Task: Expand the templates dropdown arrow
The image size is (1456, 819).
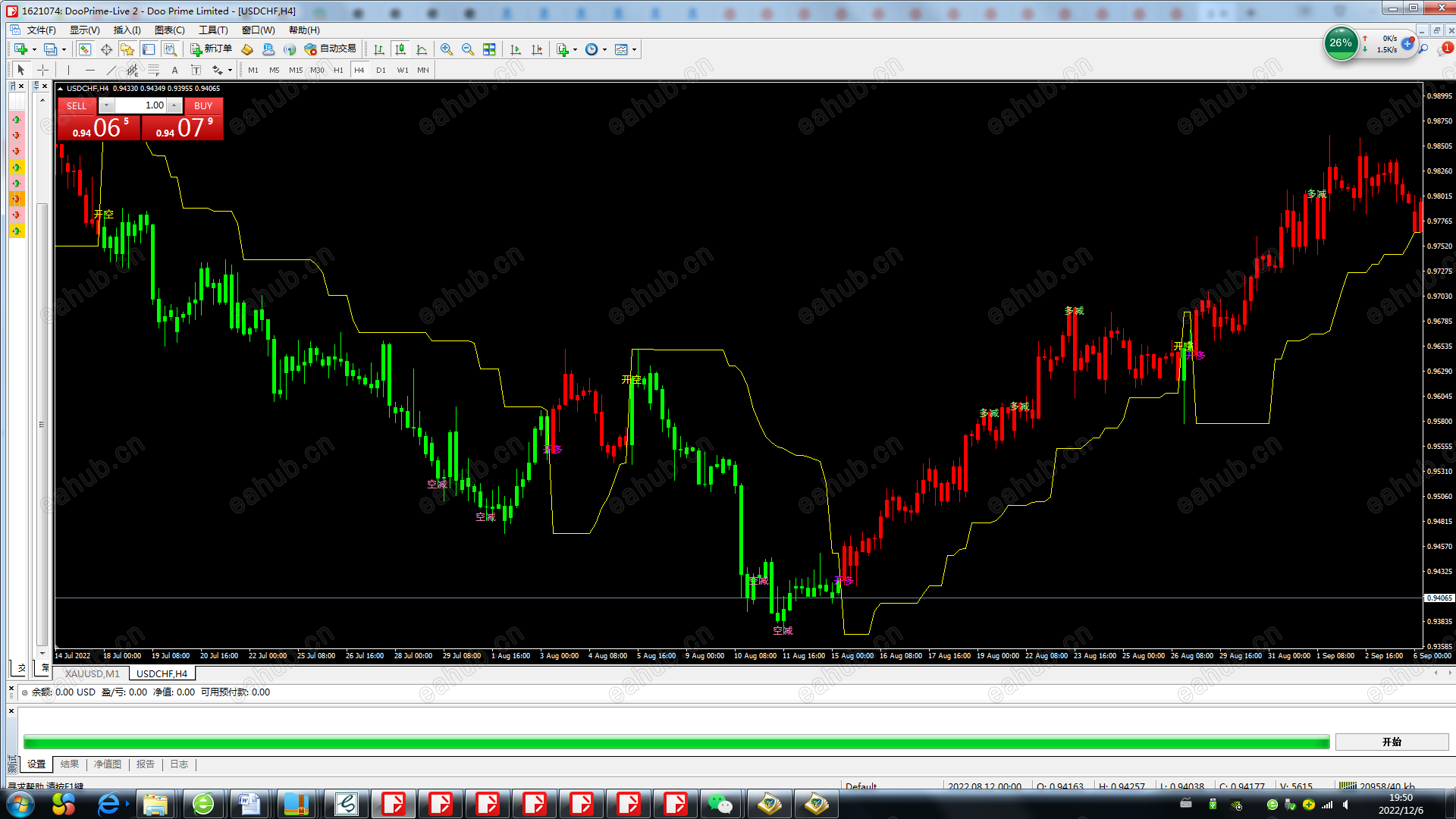Action: (634, 50)
